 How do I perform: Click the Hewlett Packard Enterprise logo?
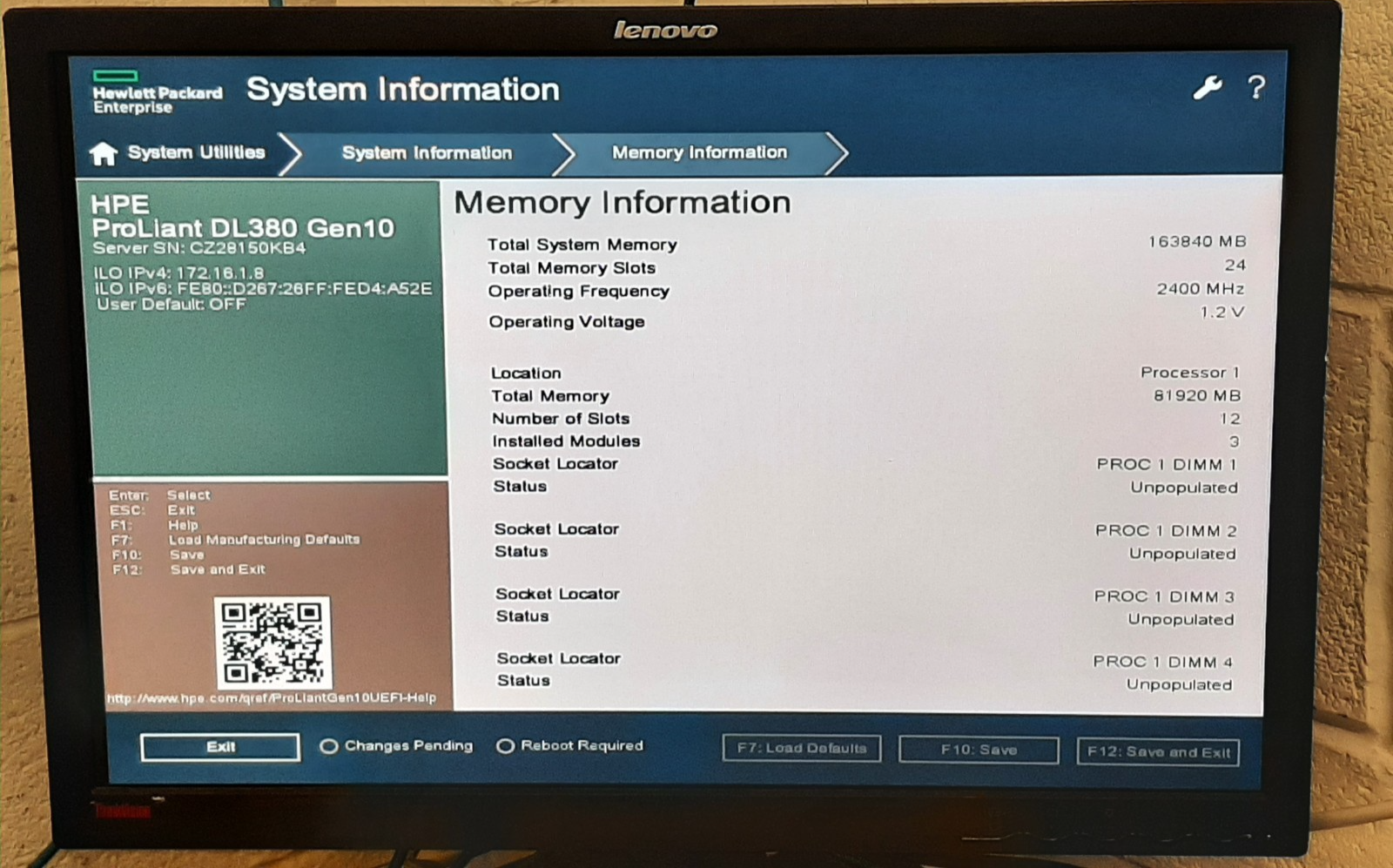pyautogui.click(x=157, y=93)
